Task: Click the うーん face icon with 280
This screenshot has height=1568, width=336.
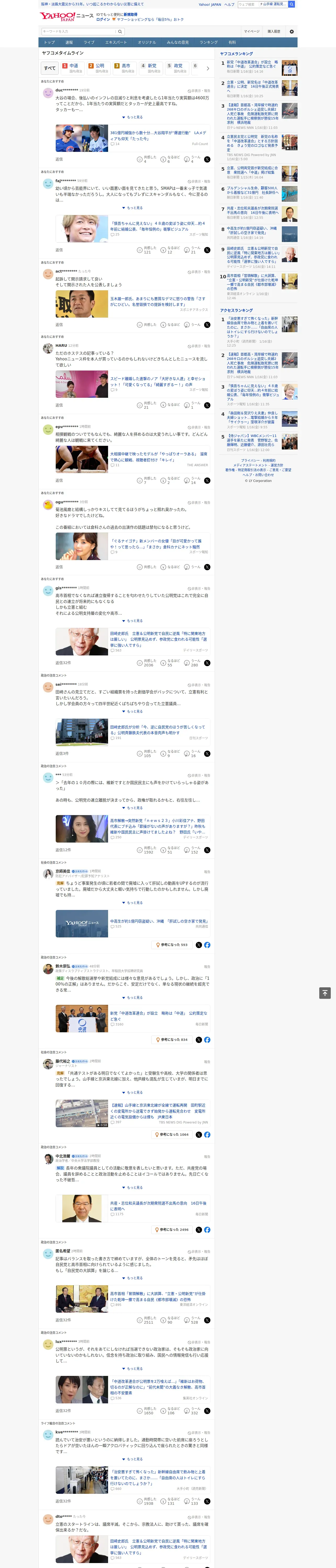Action: point(187,663)
